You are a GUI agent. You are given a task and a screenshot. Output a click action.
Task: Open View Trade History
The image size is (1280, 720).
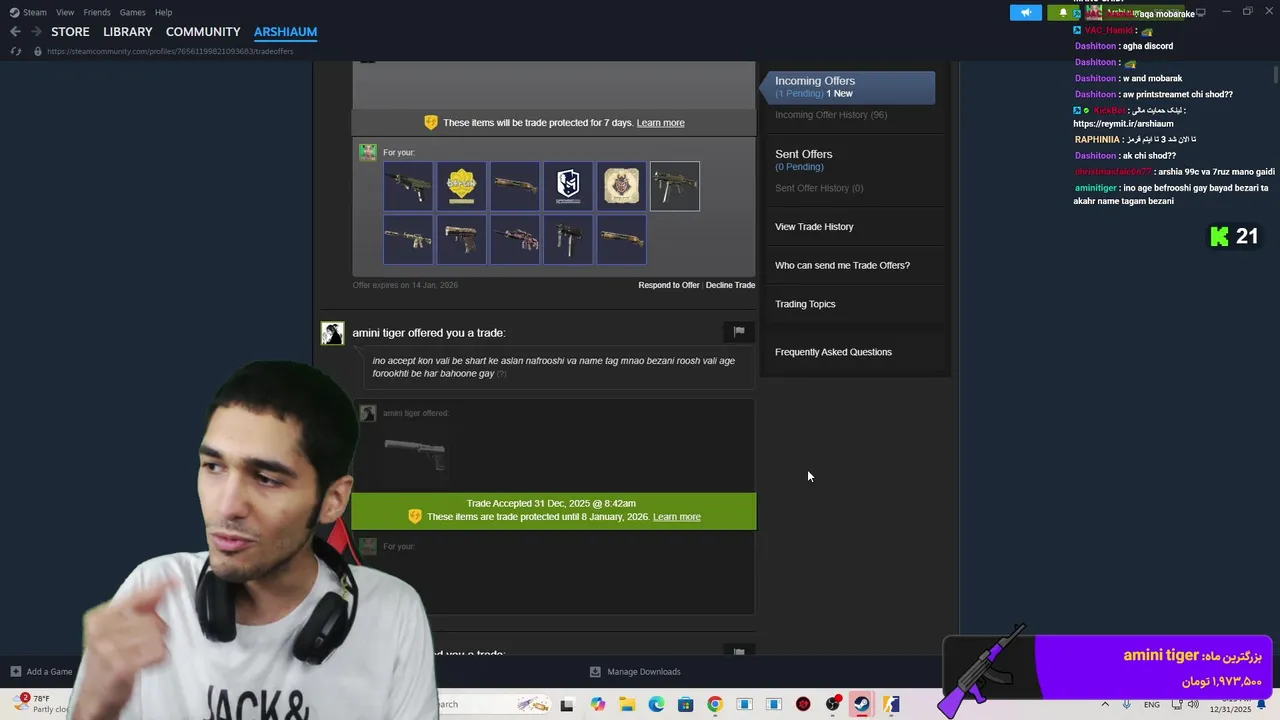[x=814, y=227]
